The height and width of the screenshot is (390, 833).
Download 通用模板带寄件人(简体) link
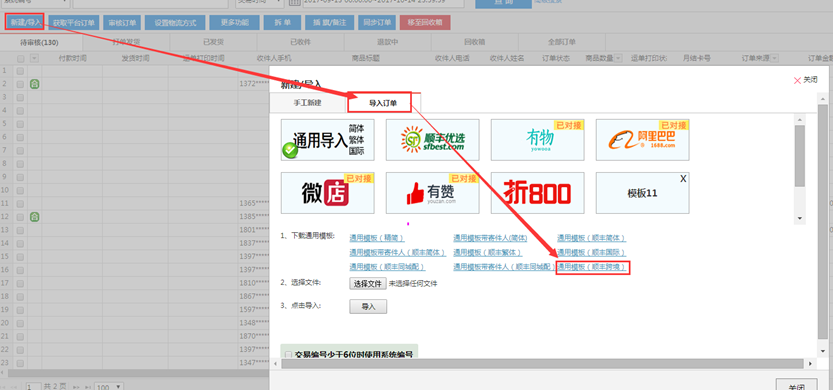click(490, 238)
